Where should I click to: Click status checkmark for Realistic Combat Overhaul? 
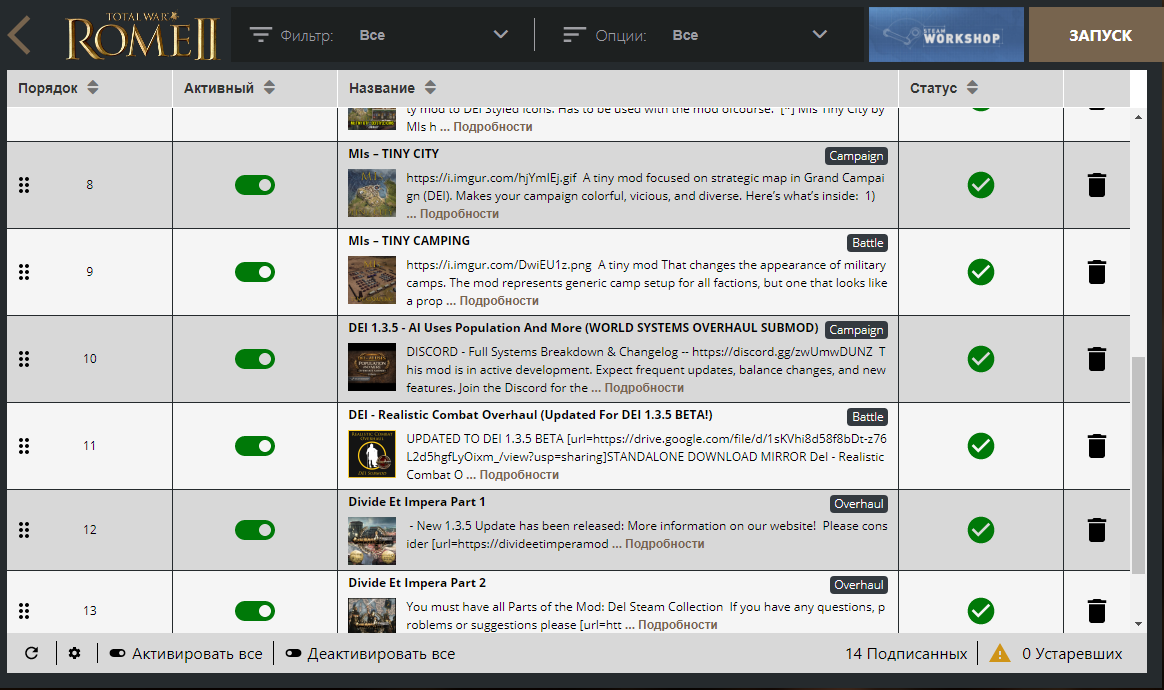click(x=981, y=446)
